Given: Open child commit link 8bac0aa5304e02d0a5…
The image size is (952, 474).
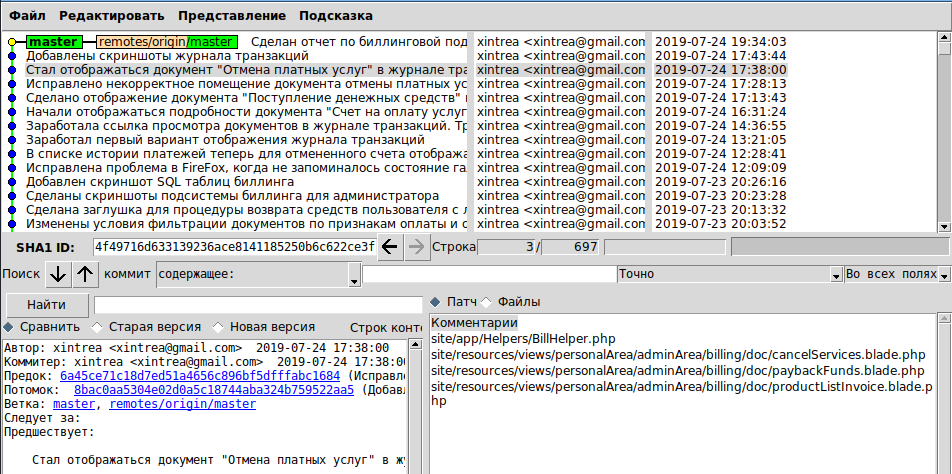Looking at the screenshot, I should tap(214, 390).
